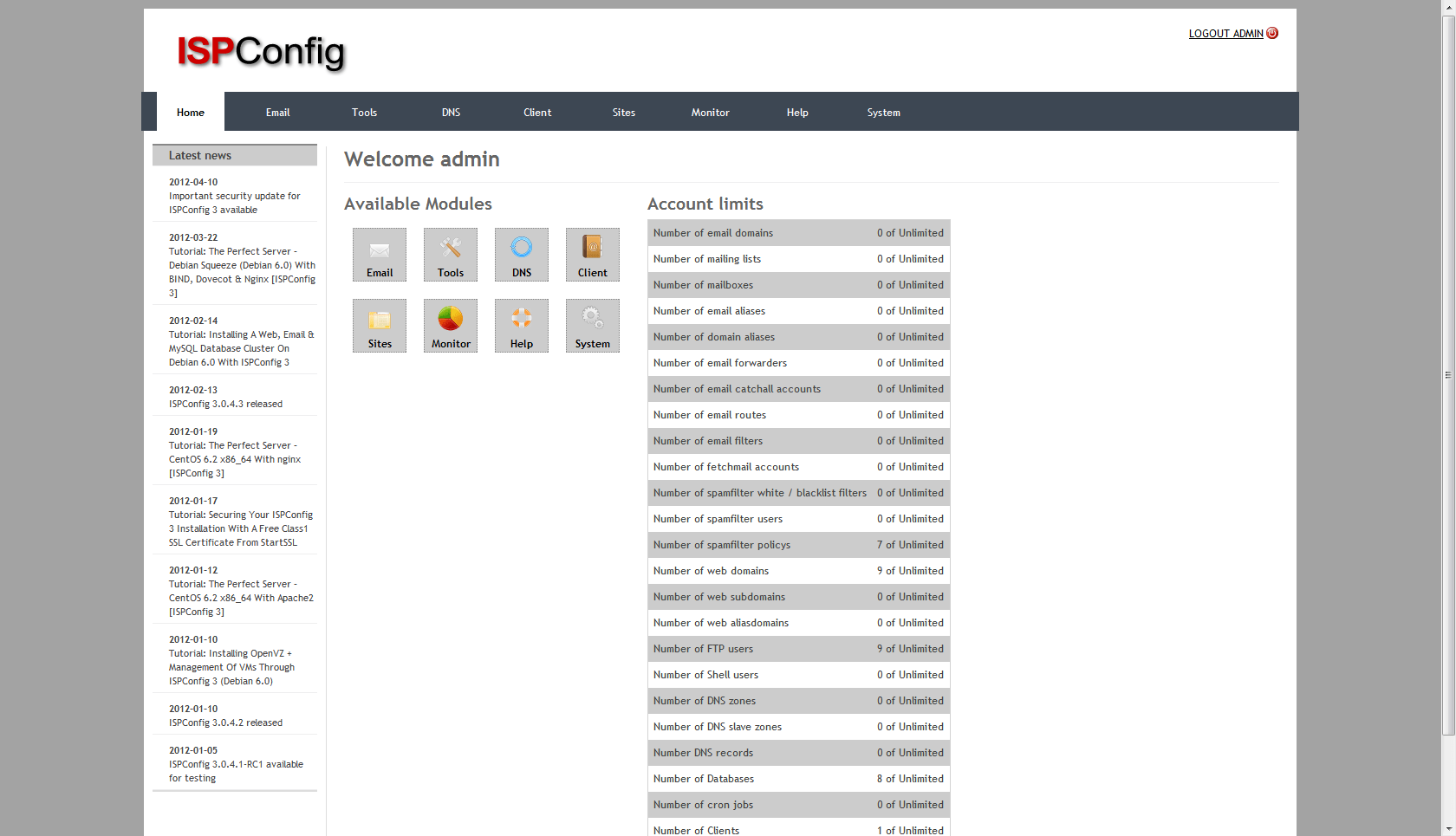The height and width of the screenshot is (836, 1456).
Task: Open the System module icon
Action: (x=593, y=326)
